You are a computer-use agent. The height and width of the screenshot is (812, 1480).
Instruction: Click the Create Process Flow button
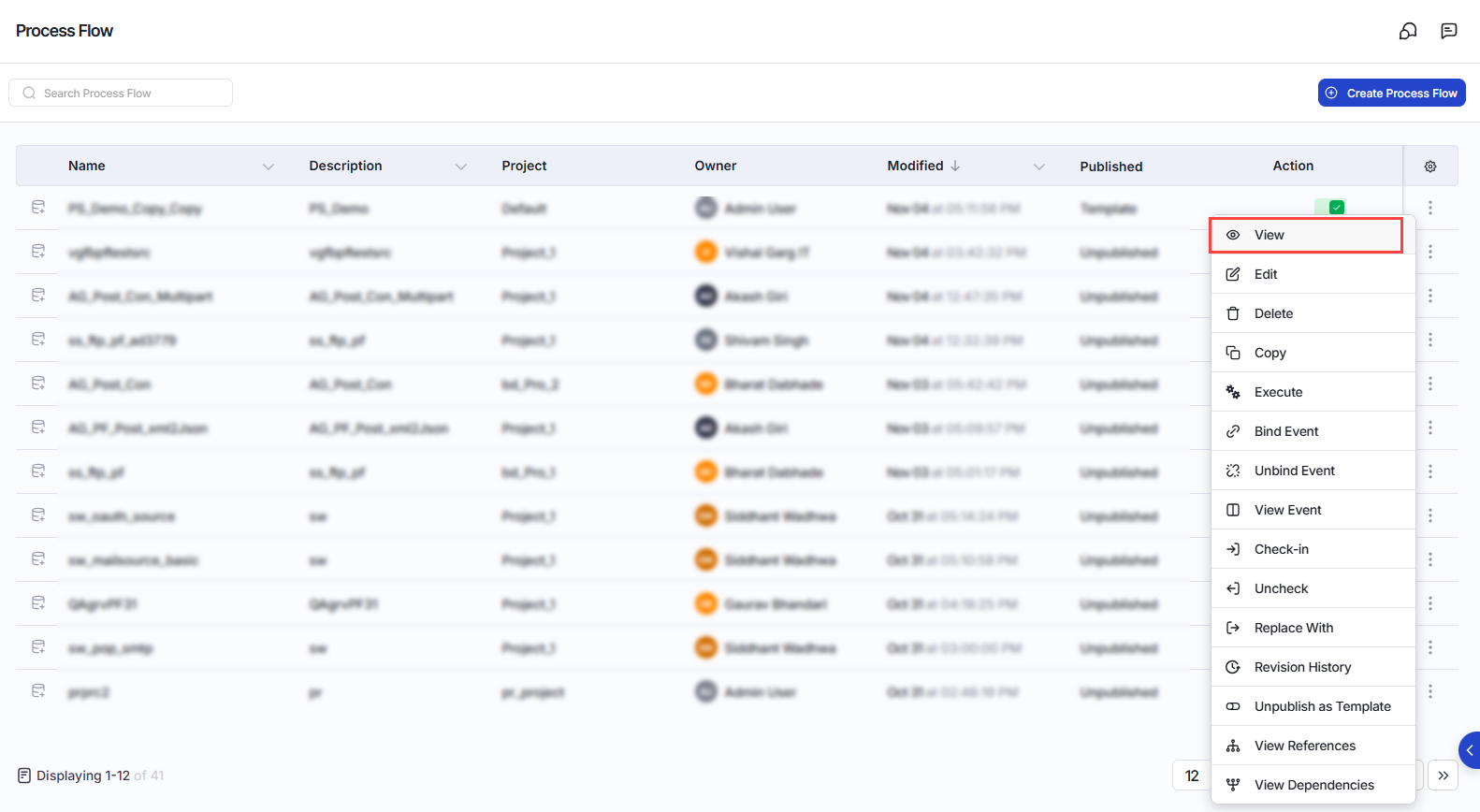coord(1392,93)
